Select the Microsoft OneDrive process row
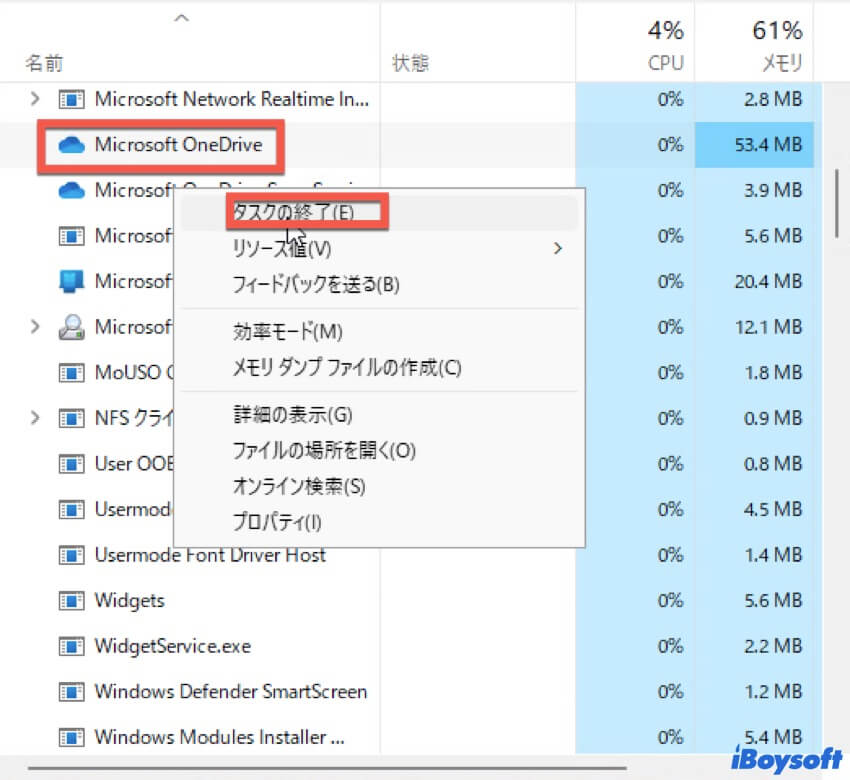The width and height of the screenshot is (850, 780). click(x=407, y=145)
